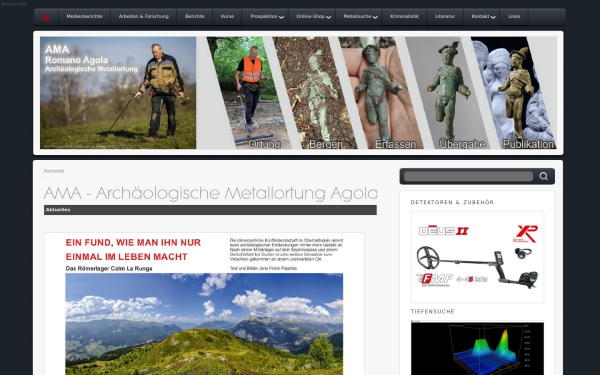Click the Erfassen banner image

(381, 93)
